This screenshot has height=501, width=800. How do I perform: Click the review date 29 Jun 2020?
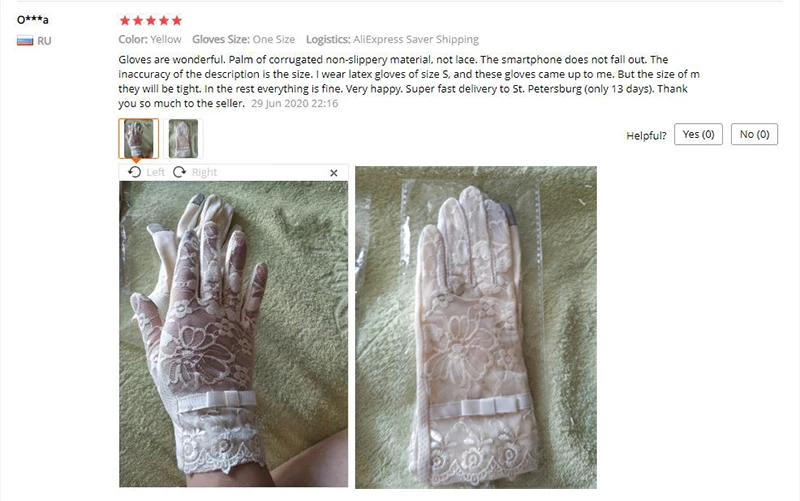(x=294, y=104)
